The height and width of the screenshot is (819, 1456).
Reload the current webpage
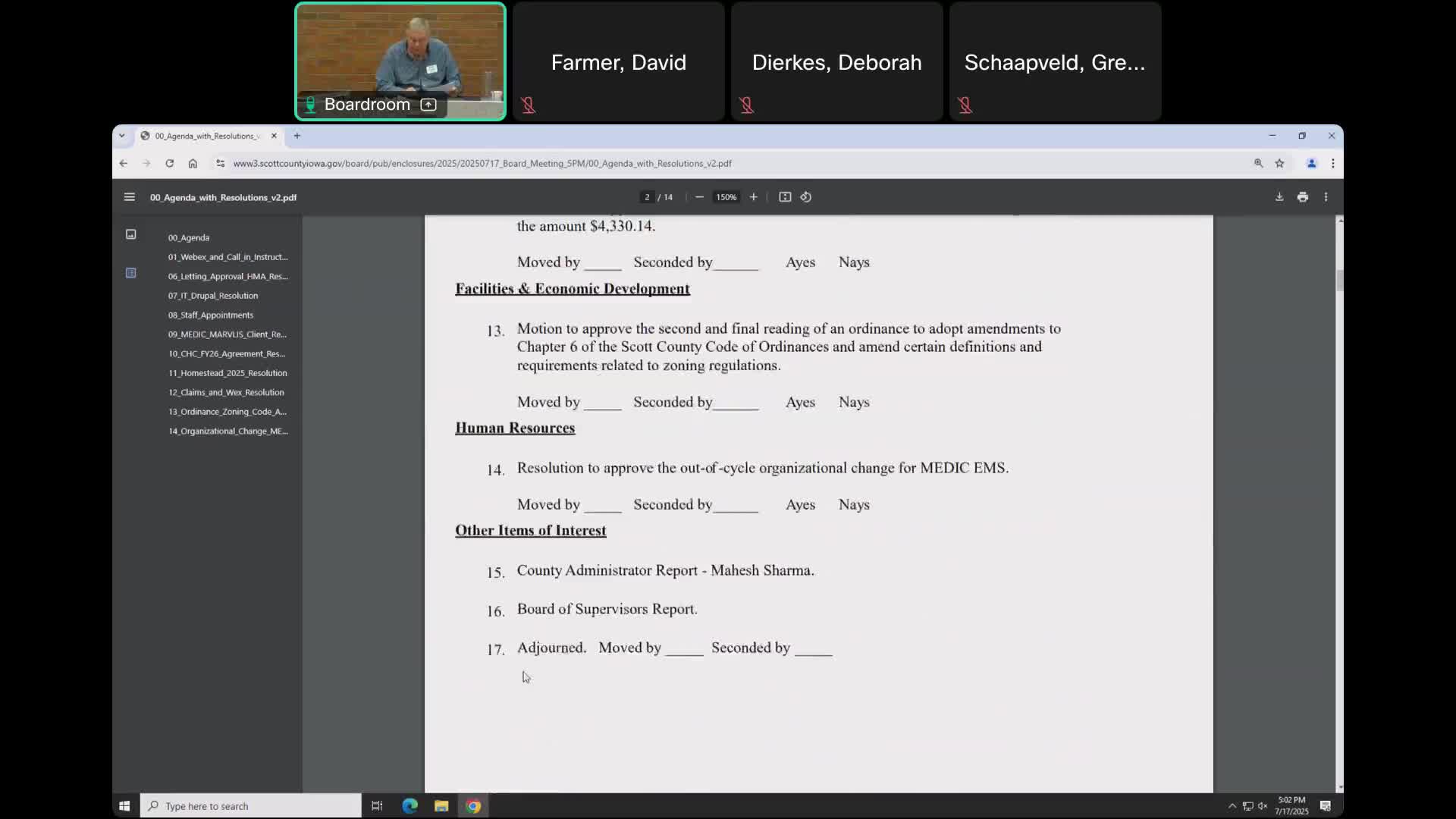point(169,163)
